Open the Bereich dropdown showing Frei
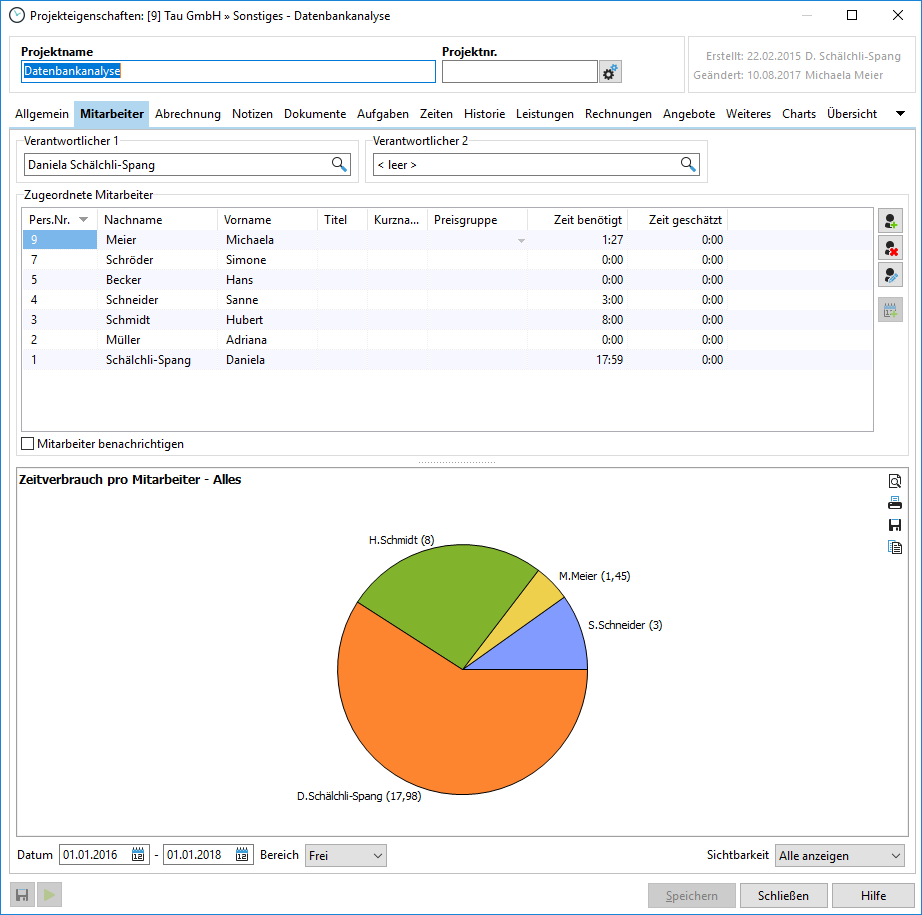Screen dimensions: 922x915 point(345,855)
